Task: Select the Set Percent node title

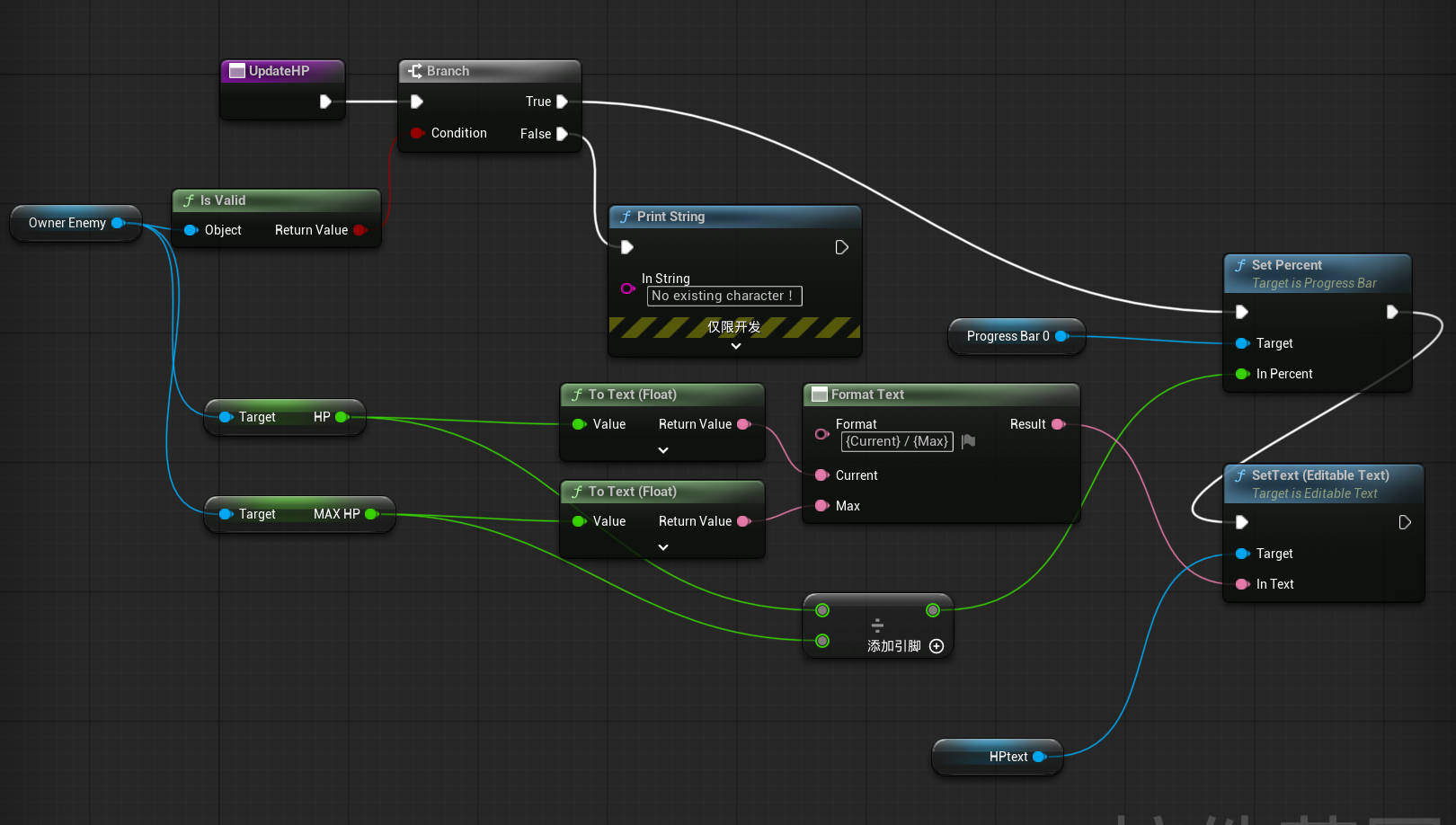Action: (x=1286, y=265)
